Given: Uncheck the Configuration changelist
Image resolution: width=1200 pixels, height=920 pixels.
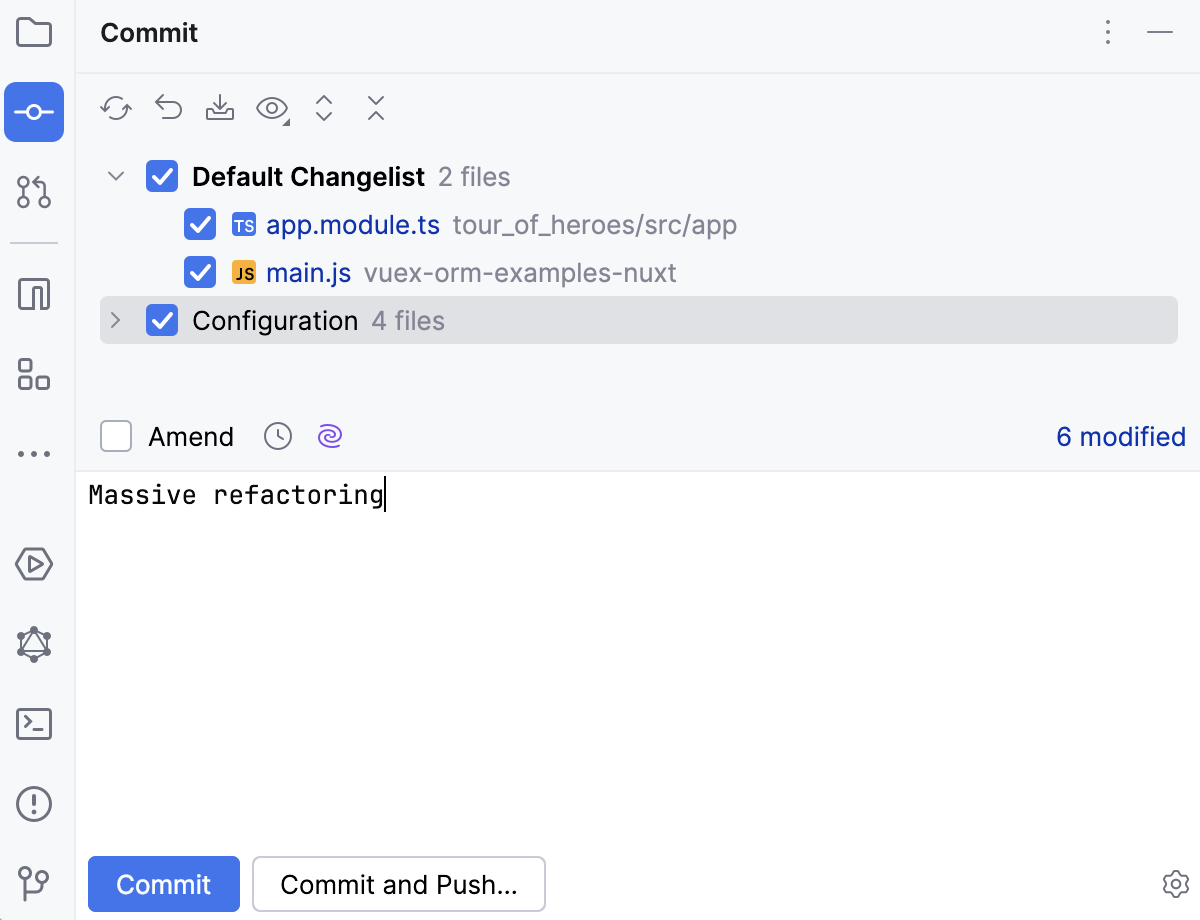Looking at the screenshot, I should [161, 320].
